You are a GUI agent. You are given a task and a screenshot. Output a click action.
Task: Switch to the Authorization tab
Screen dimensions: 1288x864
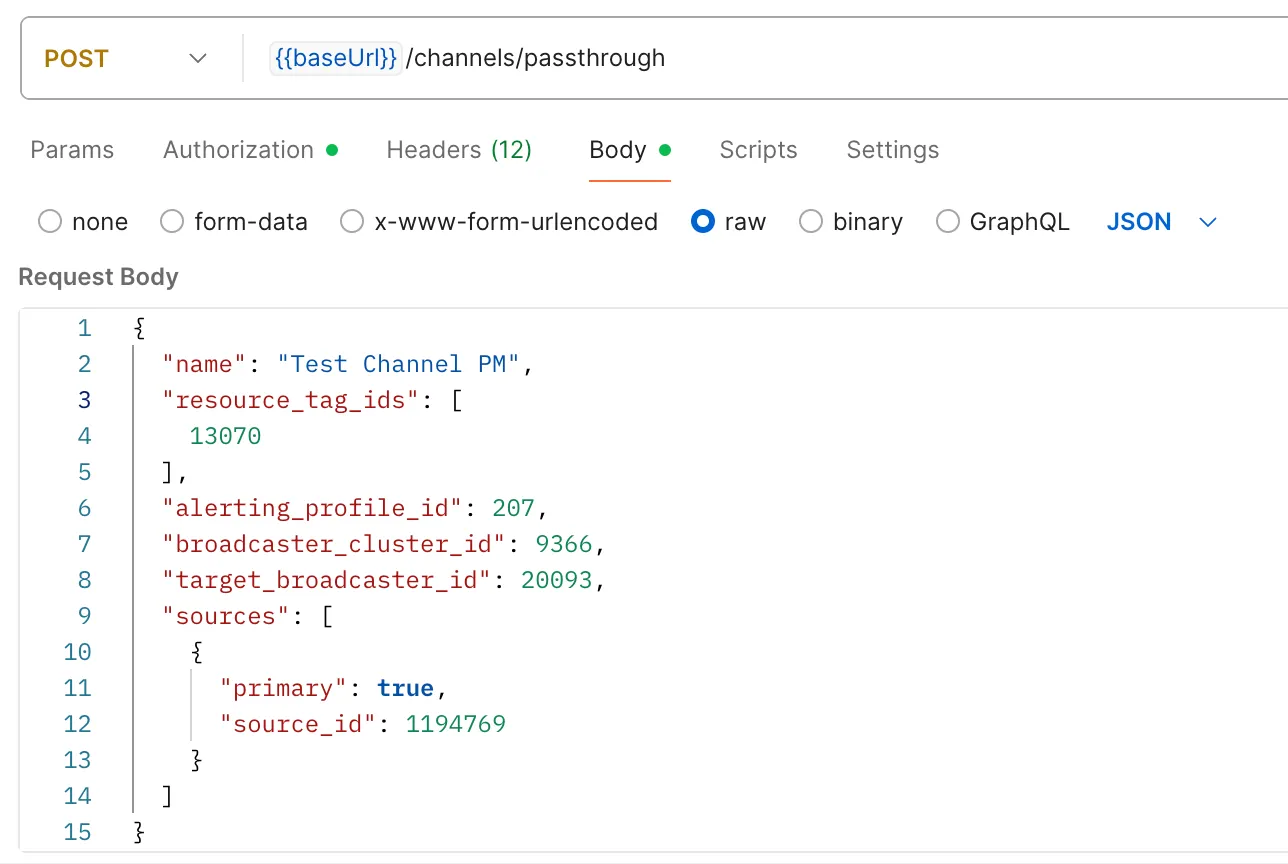[250, 150]
